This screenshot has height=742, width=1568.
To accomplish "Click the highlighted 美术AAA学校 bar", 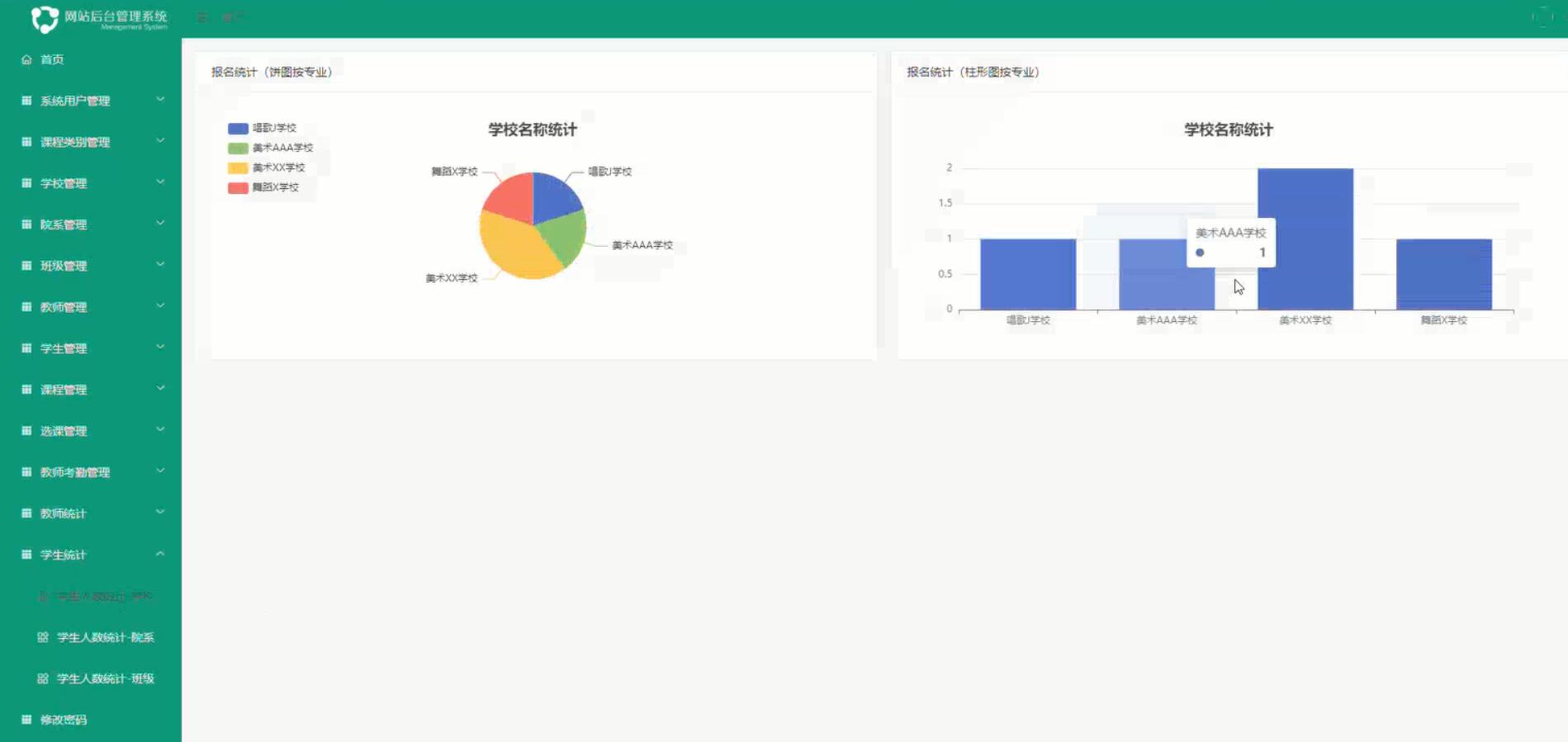I will point(1167,274).
